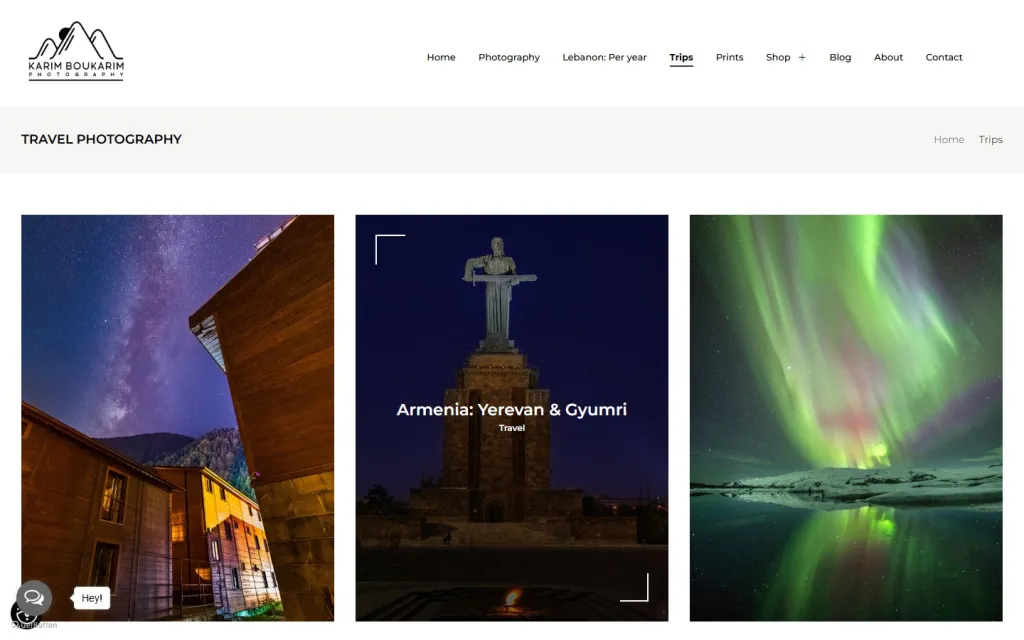
Task: Go to the Home menu item
Action: click(x=441, y=57)
